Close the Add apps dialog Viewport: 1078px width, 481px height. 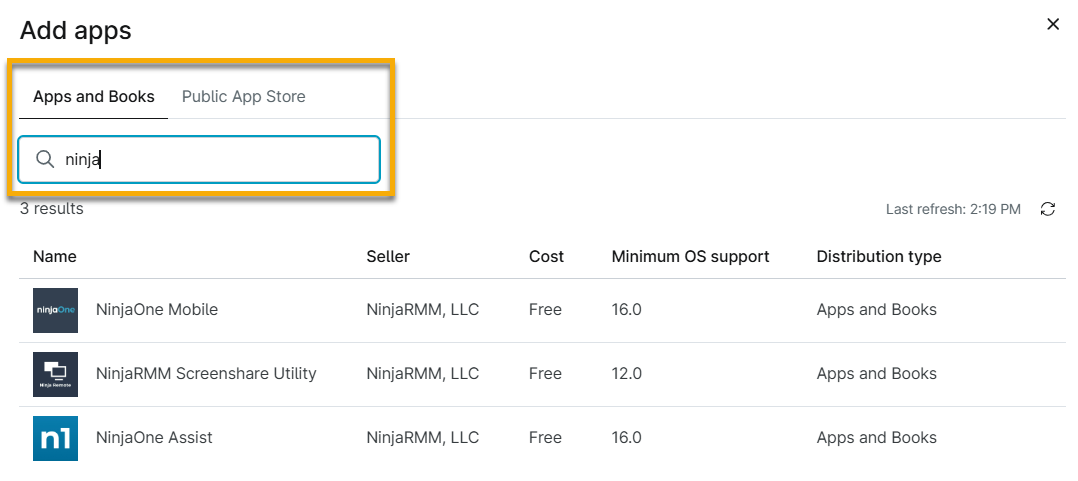coord(1052,24)
